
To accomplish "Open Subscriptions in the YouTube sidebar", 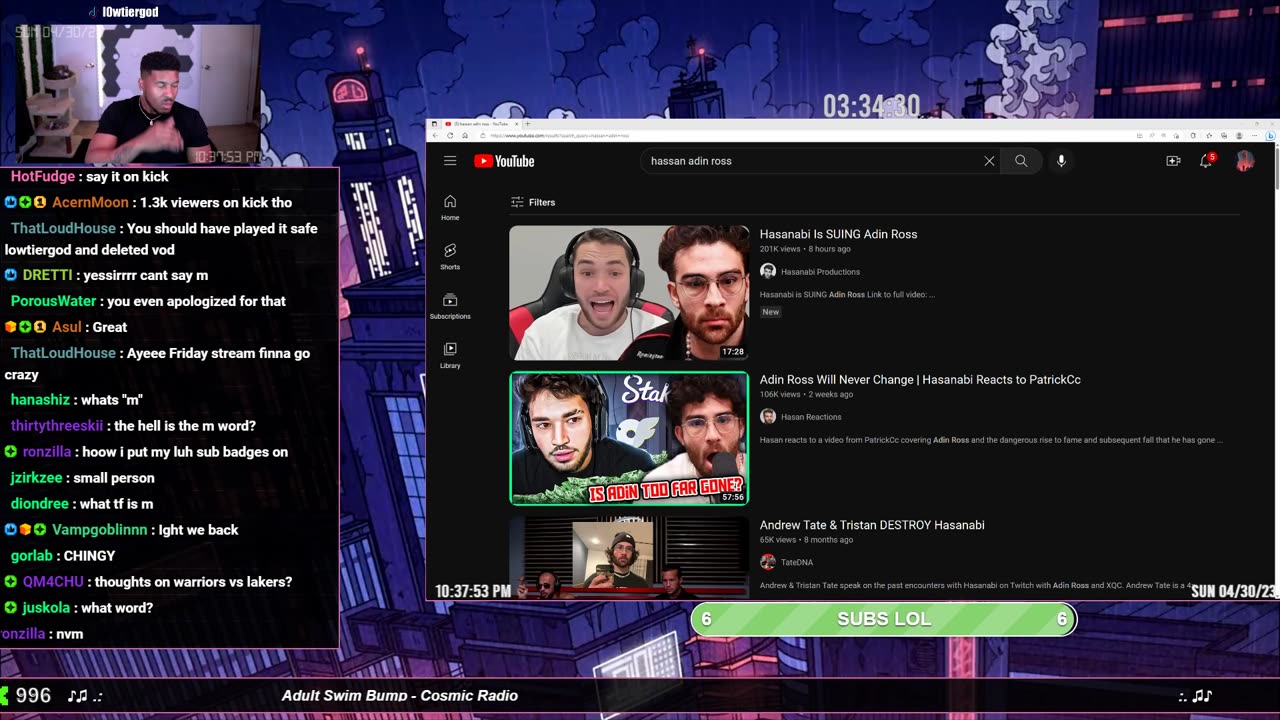I will (450, 306).
